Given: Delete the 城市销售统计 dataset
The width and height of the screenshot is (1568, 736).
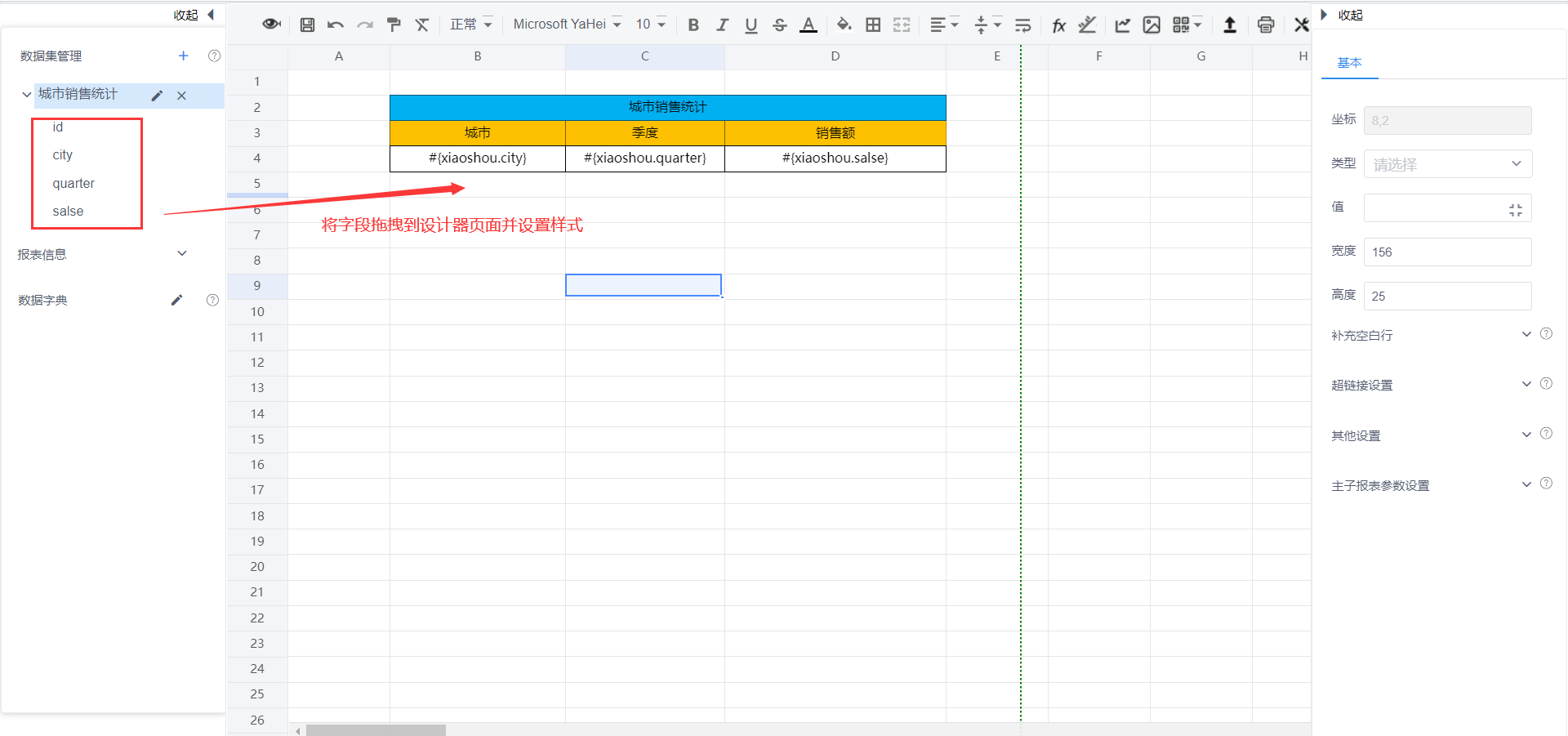Looking at the screenshot, I should (181, 96).
